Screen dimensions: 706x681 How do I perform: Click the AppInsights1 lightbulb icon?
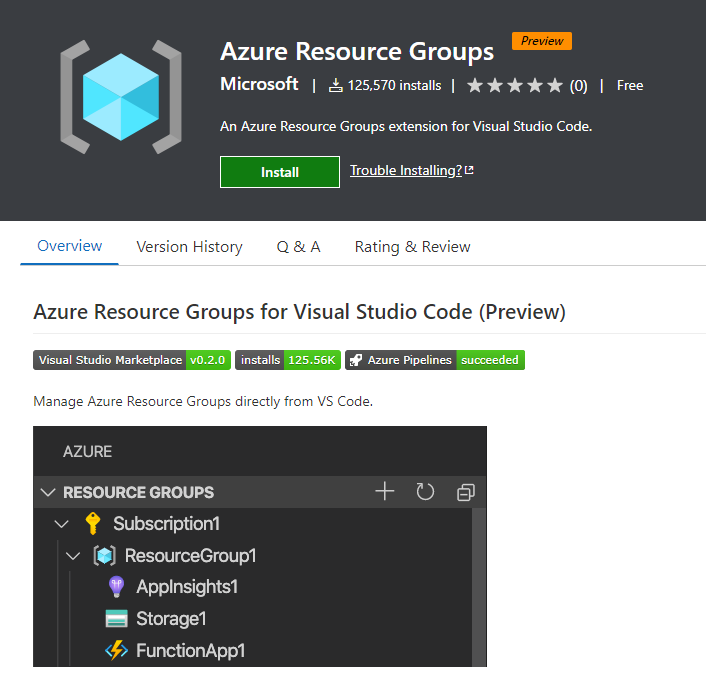click(116, 587)
